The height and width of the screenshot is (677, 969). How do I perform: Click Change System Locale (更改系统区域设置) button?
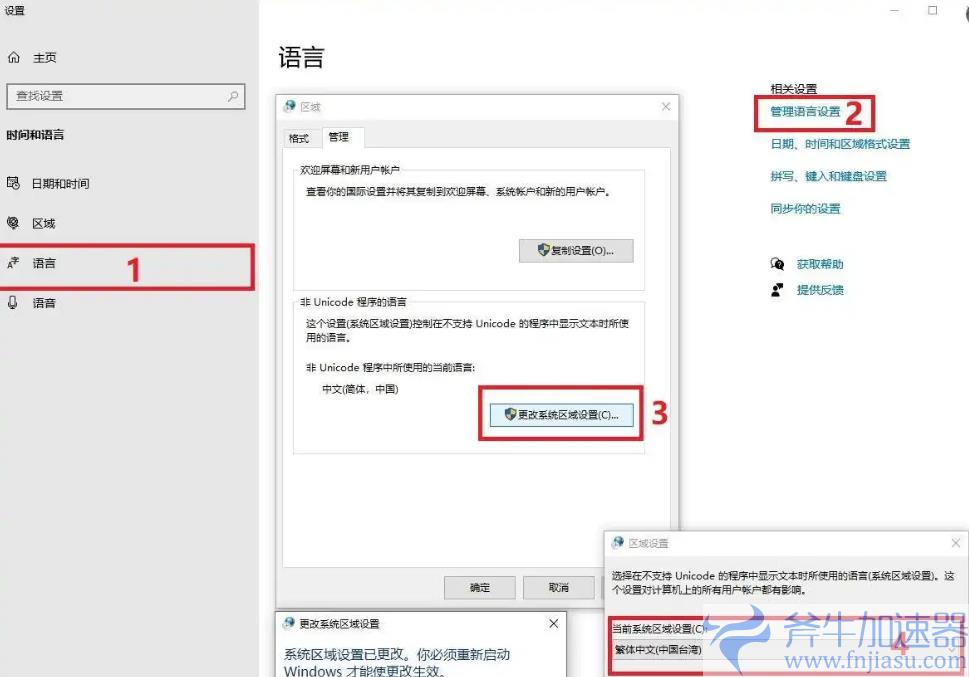[561, 414]
